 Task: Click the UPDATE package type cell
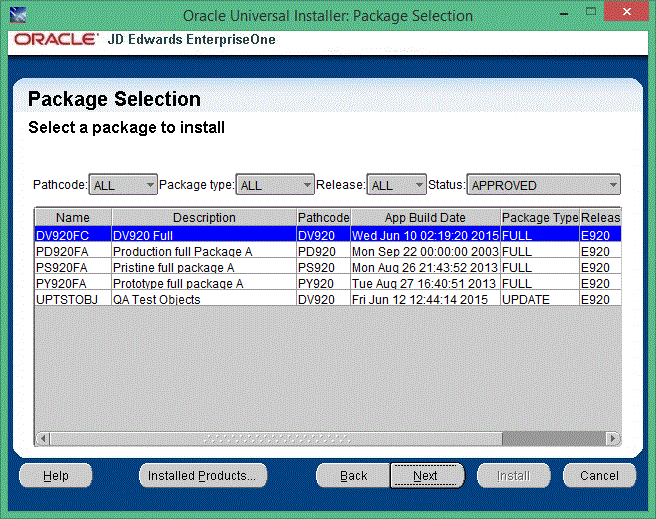(540, 299)
